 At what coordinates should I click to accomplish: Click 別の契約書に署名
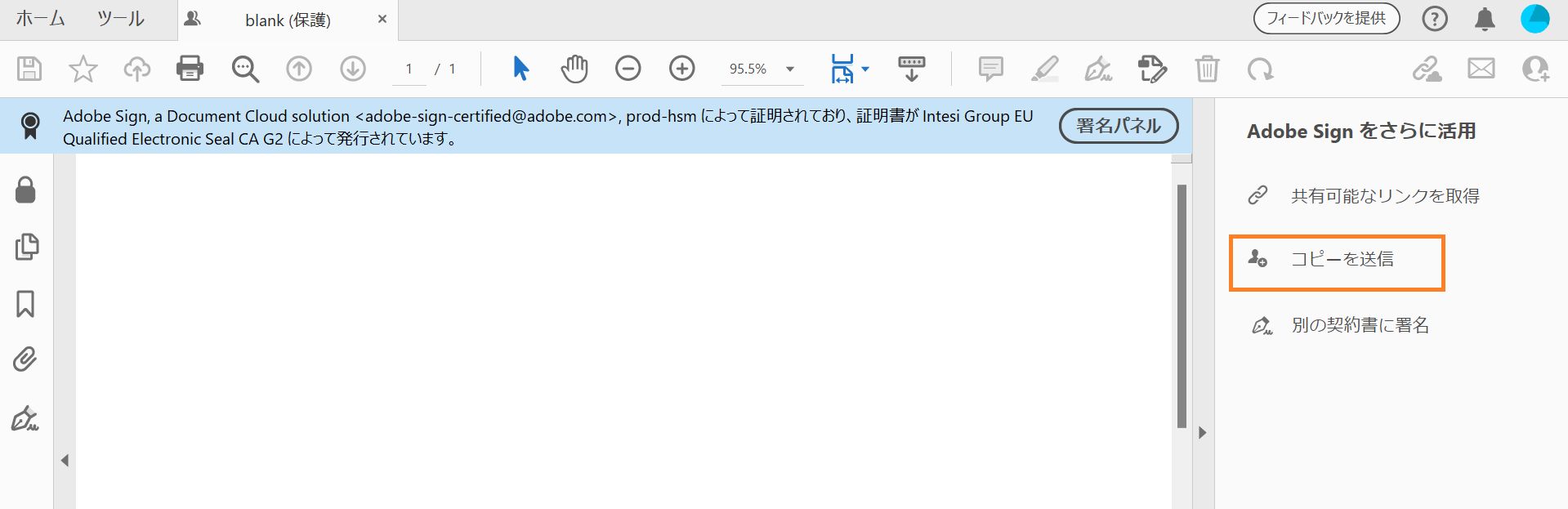1360,325
